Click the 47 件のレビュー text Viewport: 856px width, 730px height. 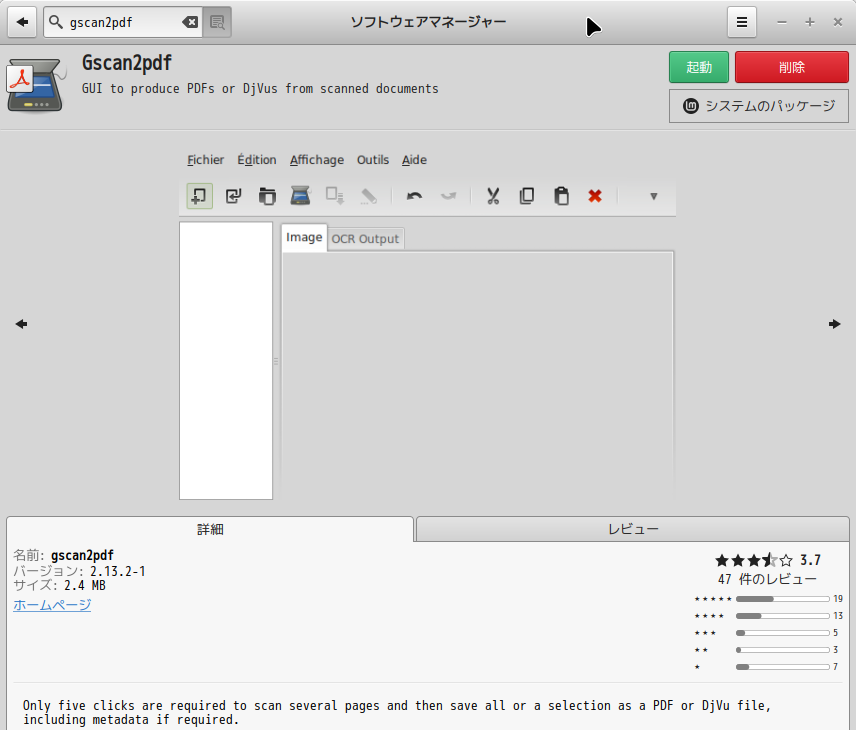[767, 579]
